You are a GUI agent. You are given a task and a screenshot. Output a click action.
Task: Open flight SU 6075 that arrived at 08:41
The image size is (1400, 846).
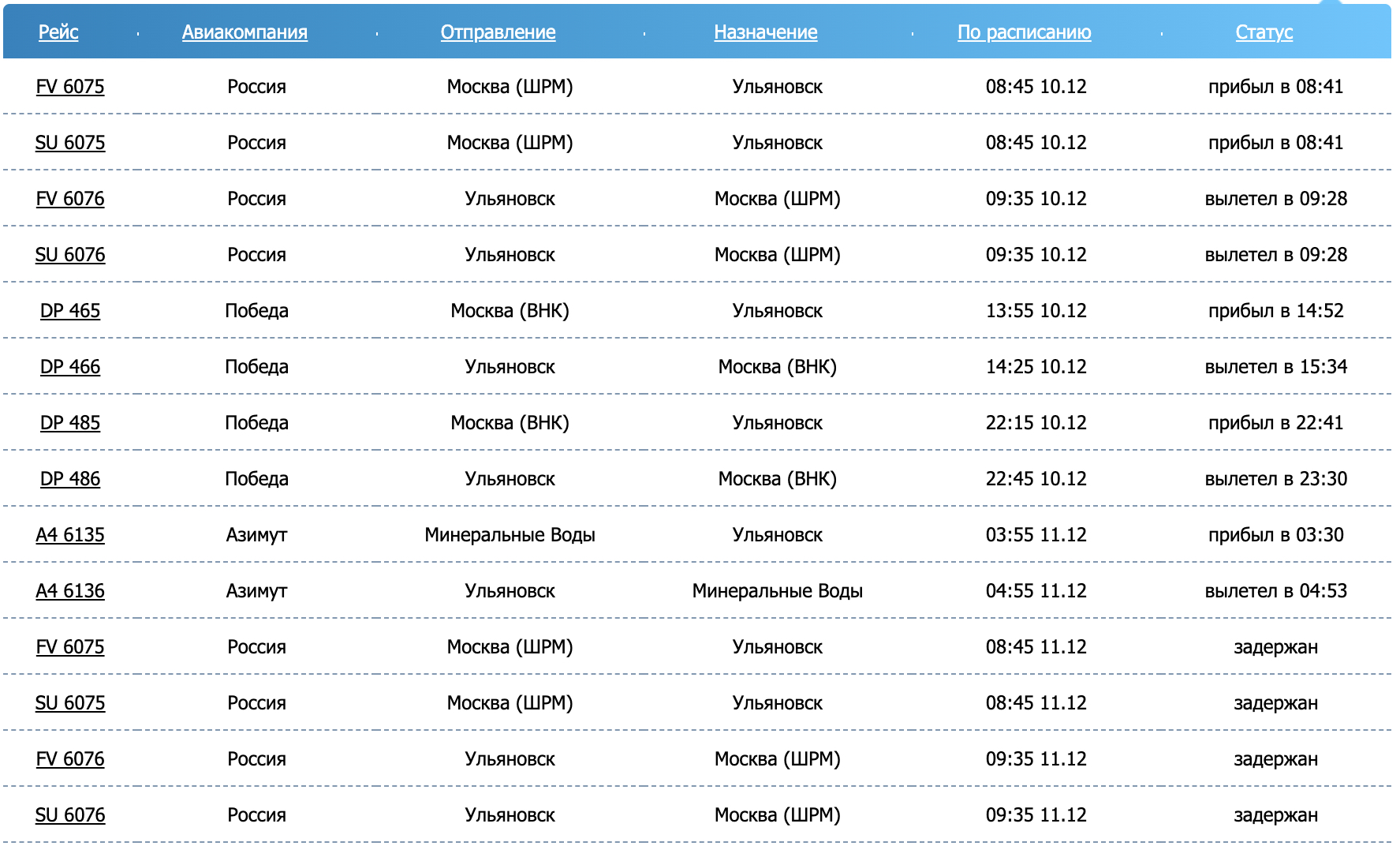pos(70,143)
